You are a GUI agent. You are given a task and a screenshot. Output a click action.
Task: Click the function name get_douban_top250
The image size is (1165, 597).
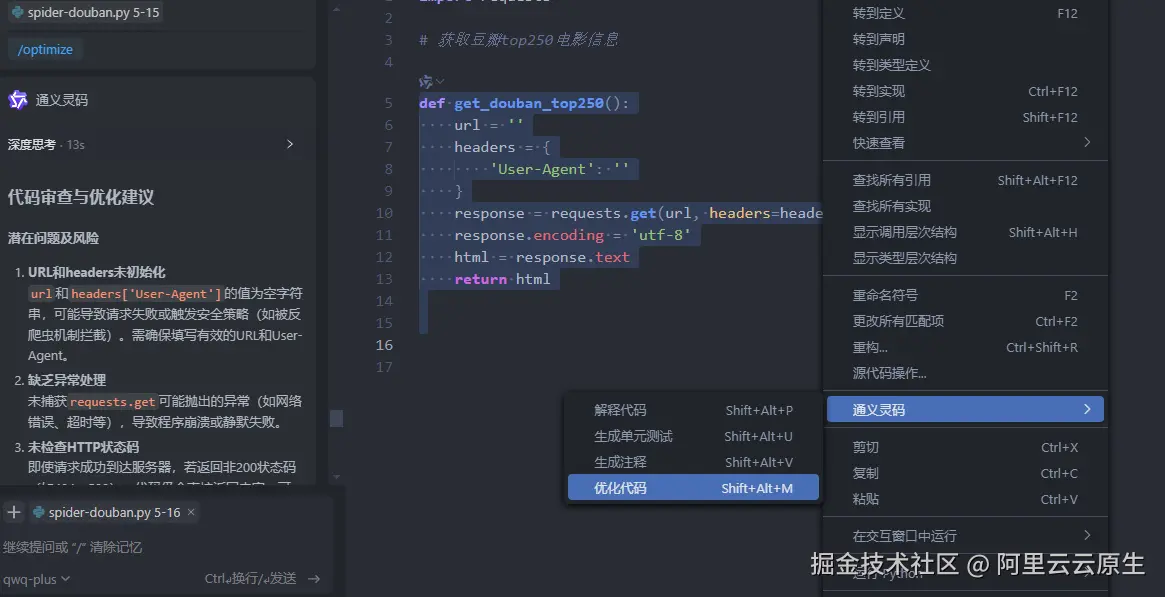pyautogui.click(x=528, y=103)
